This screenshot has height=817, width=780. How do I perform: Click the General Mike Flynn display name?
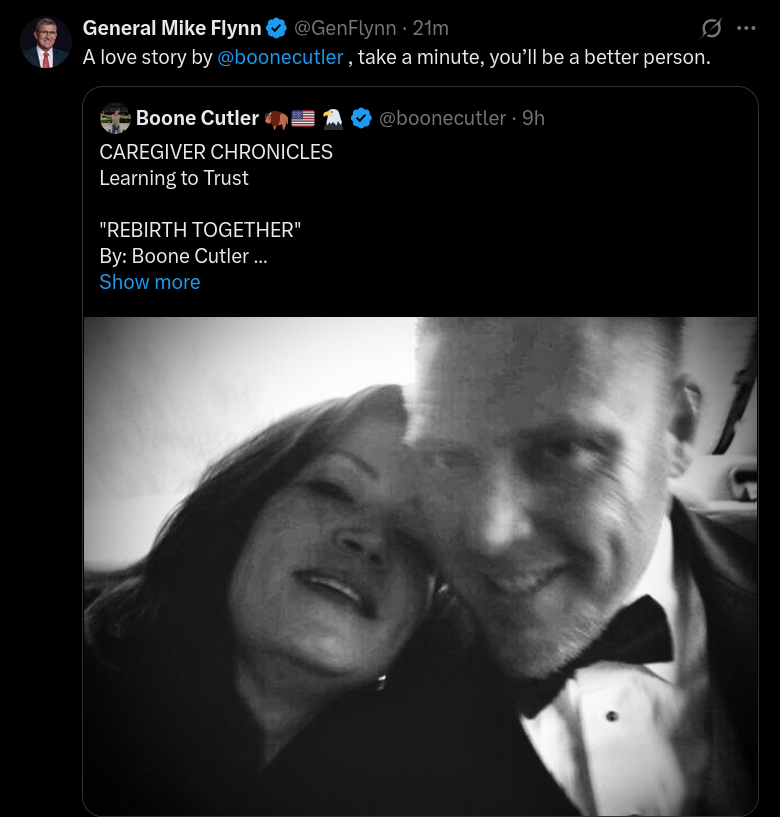coord(171,28)
